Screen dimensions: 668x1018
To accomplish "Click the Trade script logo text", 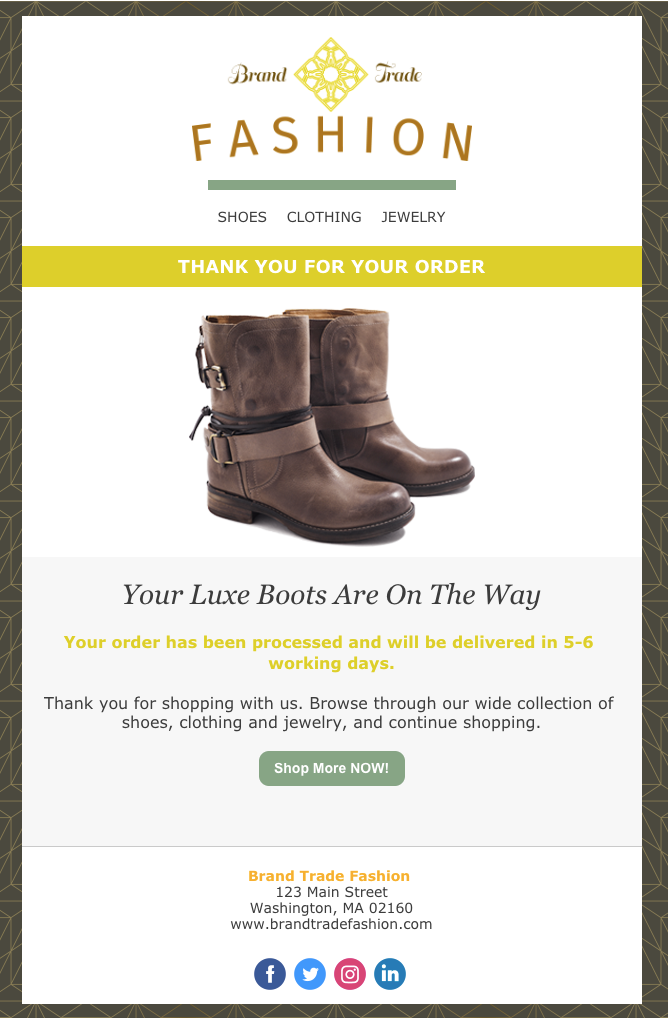I will [x=399, y=73].
